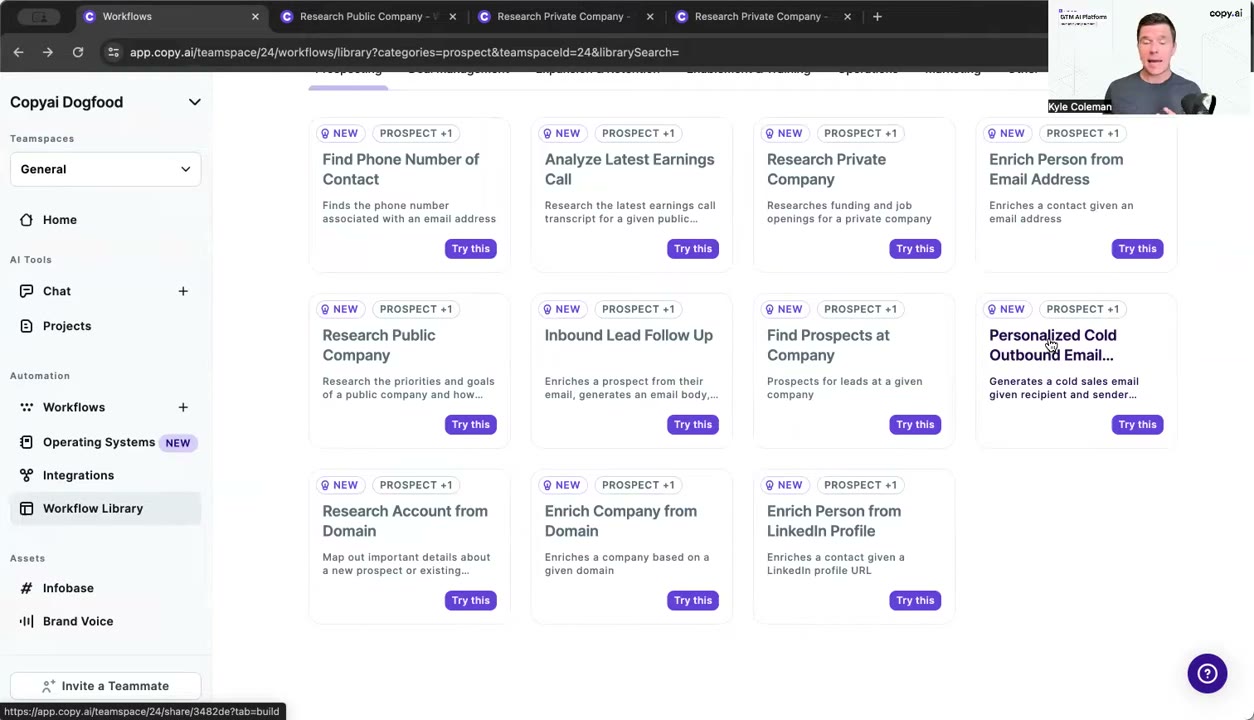This screenshot has width=1254, height=720.
Task: Click the Invite a Teammate person icon
Action: 48,686
